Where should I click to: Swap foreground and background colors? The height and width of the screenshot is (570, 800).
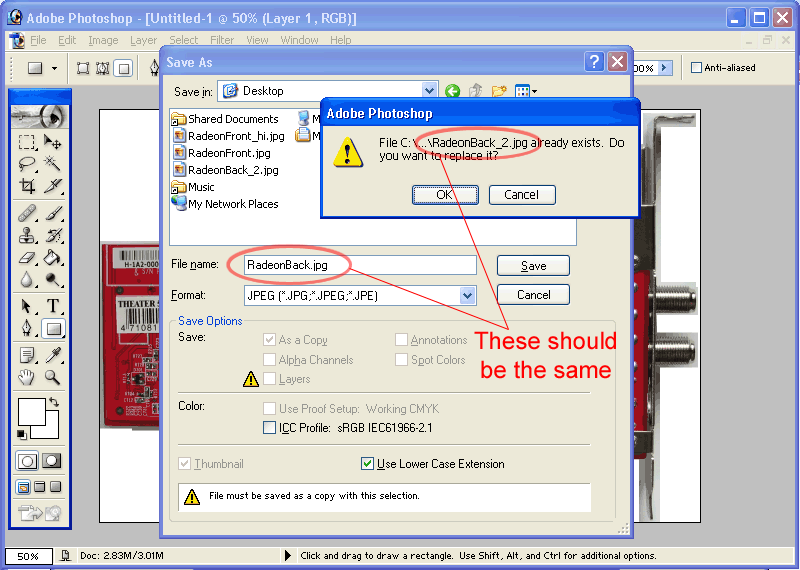tap(54, 403)
